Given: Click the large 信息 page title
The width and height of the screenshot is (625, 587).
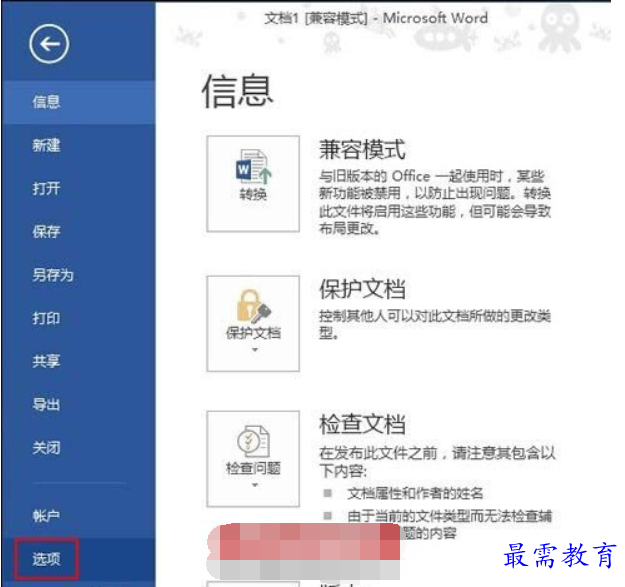Looking at the screenshot, I should [x=237, y=91].
